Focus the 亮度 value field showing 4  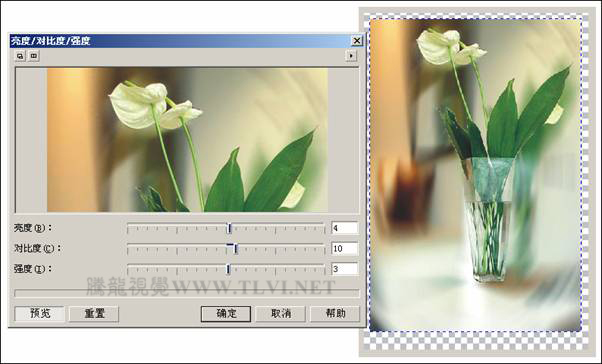345,228
